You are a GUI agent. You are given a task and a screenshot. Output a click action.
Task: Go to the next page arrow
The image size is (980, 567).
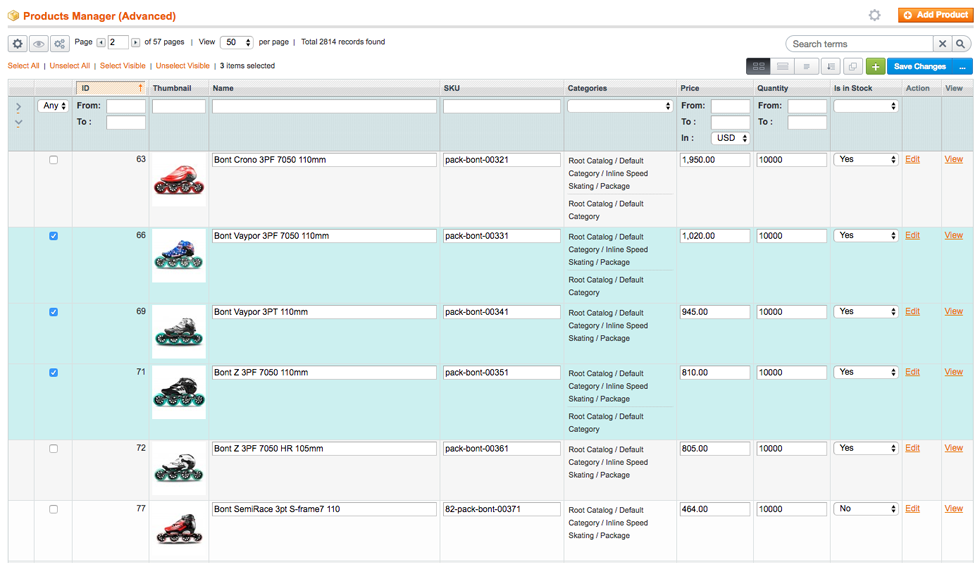135,43
